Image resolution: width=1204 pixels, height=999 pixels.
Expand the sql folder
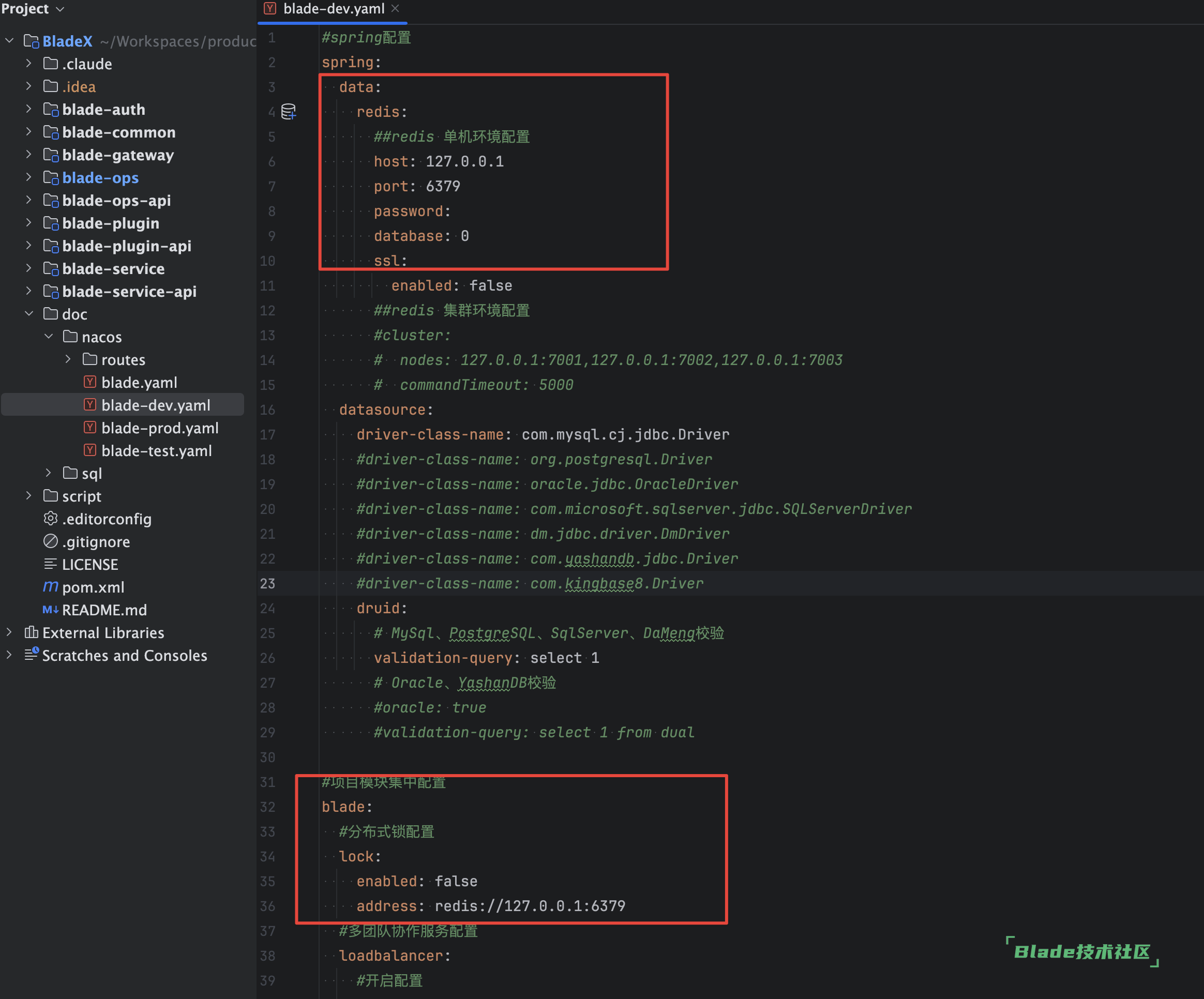[x=49, y=473]
